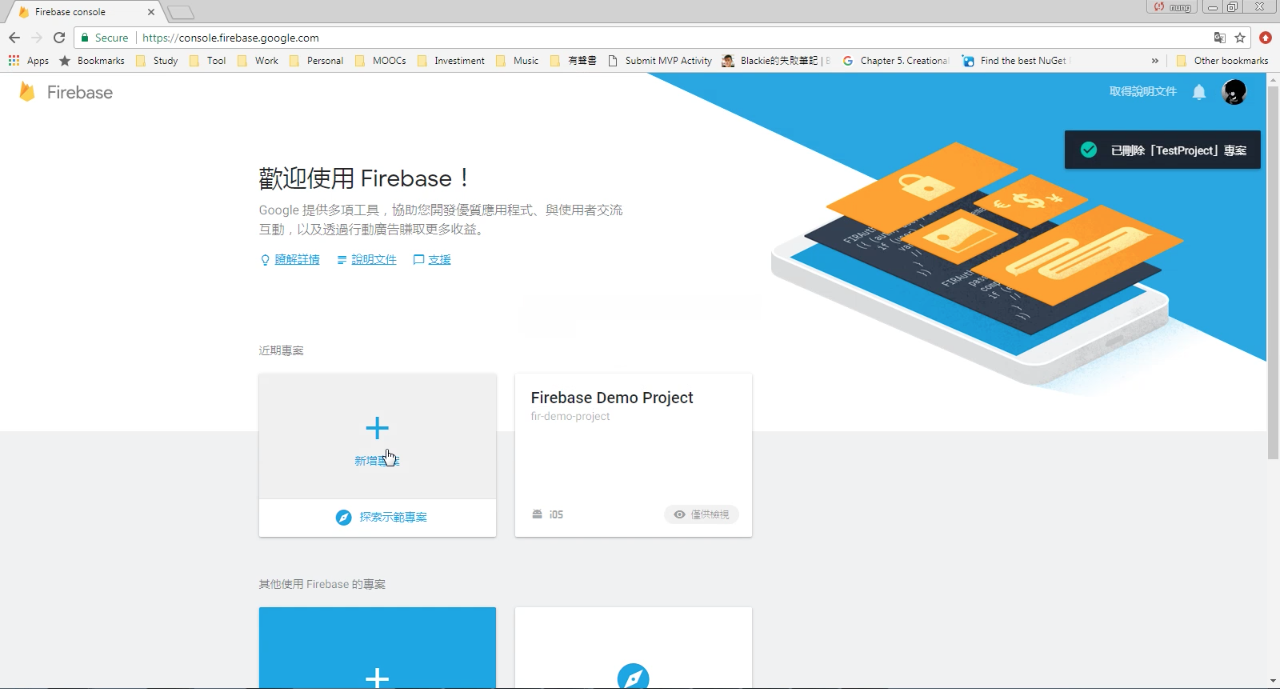Open the Find the best NuGet bookmark
This screenshot has width=1280, height=689.
click(x=1014, y=61)
